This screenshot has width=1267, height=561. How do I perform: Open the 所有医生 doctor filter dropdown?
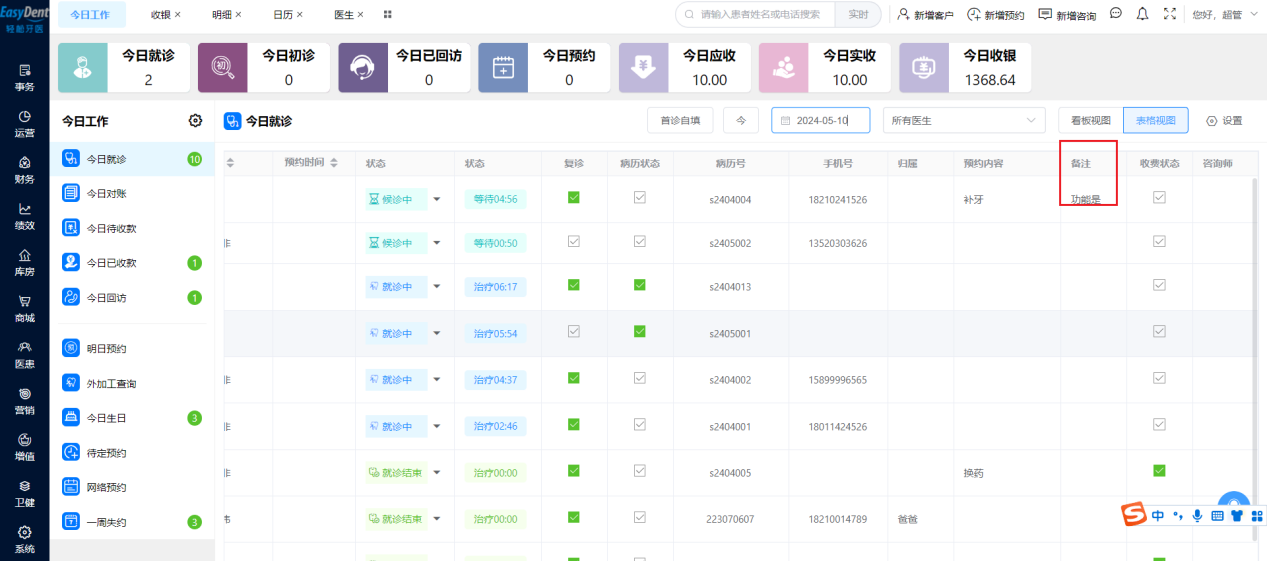(964, 120)
